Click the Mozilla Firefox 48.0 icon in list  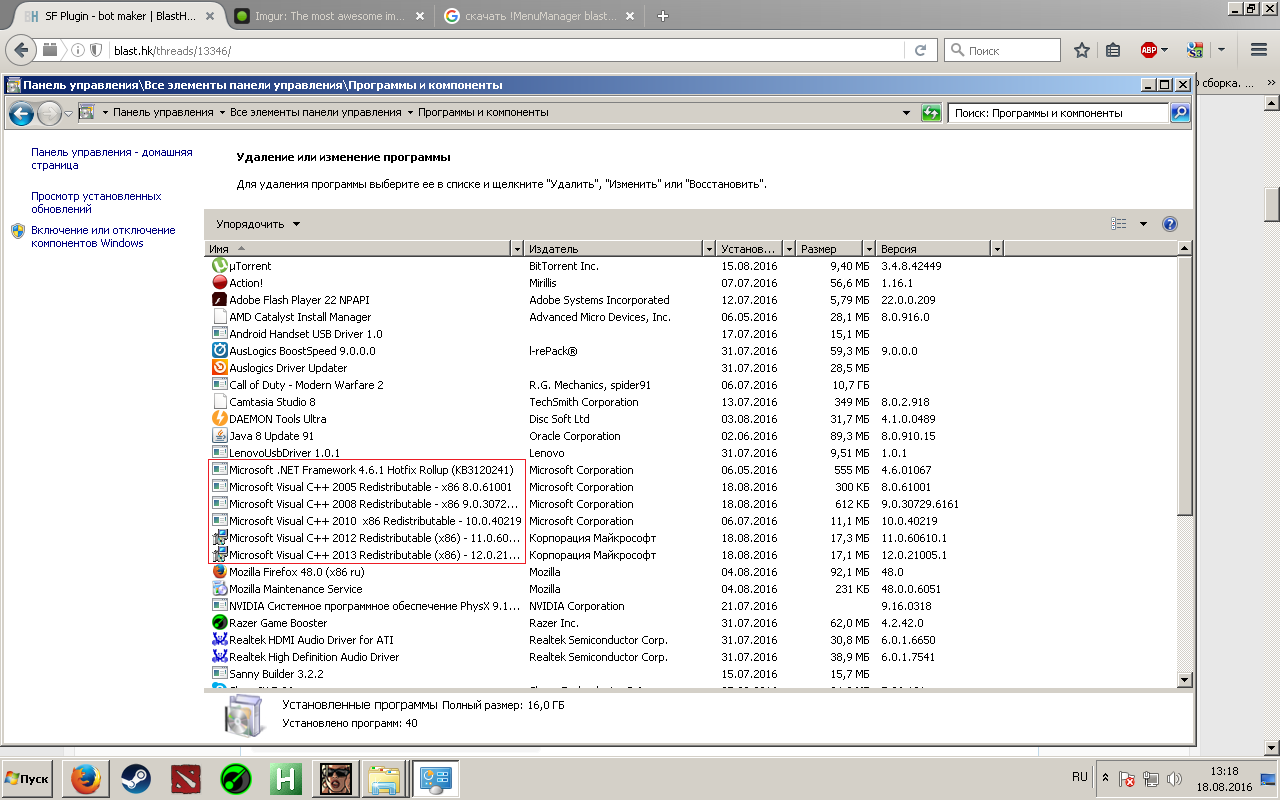click(x=220, y=572)
